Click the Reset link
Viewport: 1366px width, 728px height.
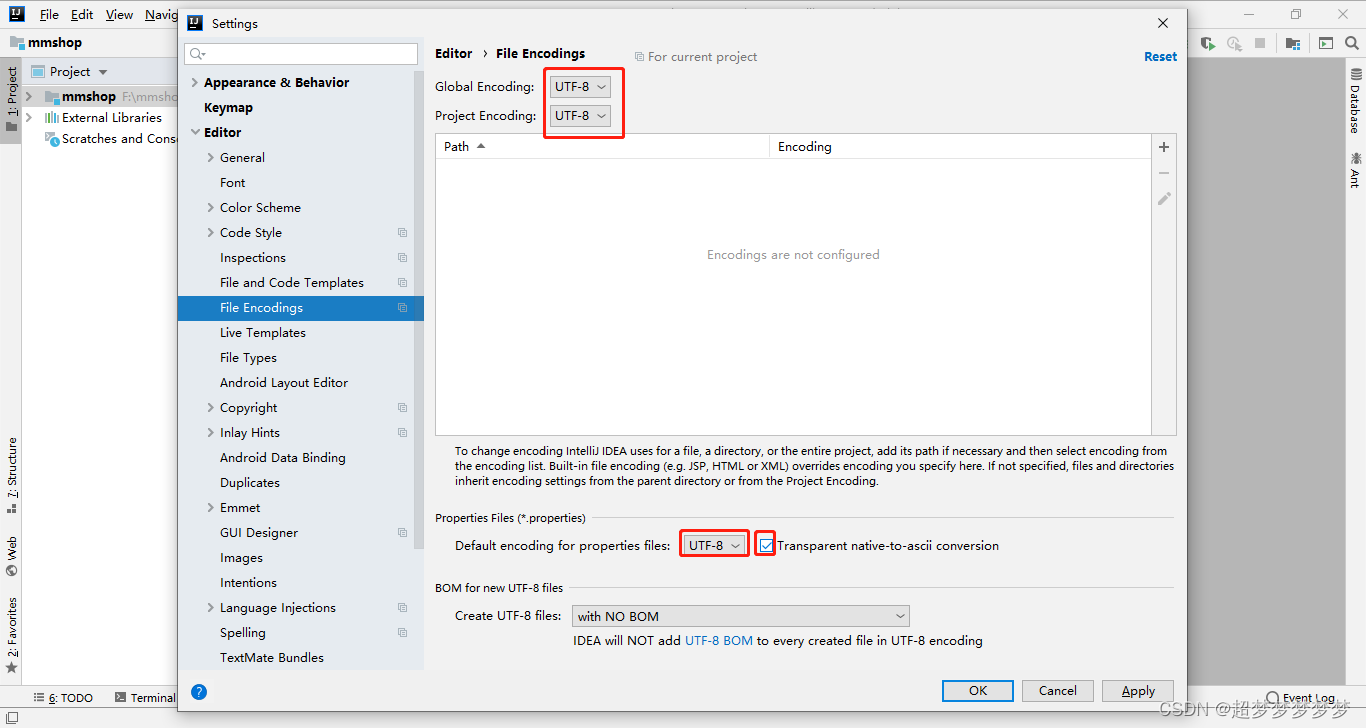(1160, 57)
